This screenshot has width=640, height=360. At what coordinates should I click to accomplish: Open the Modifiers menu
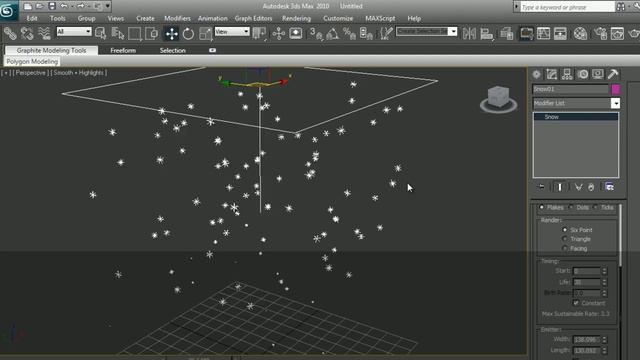coord(177,18)
